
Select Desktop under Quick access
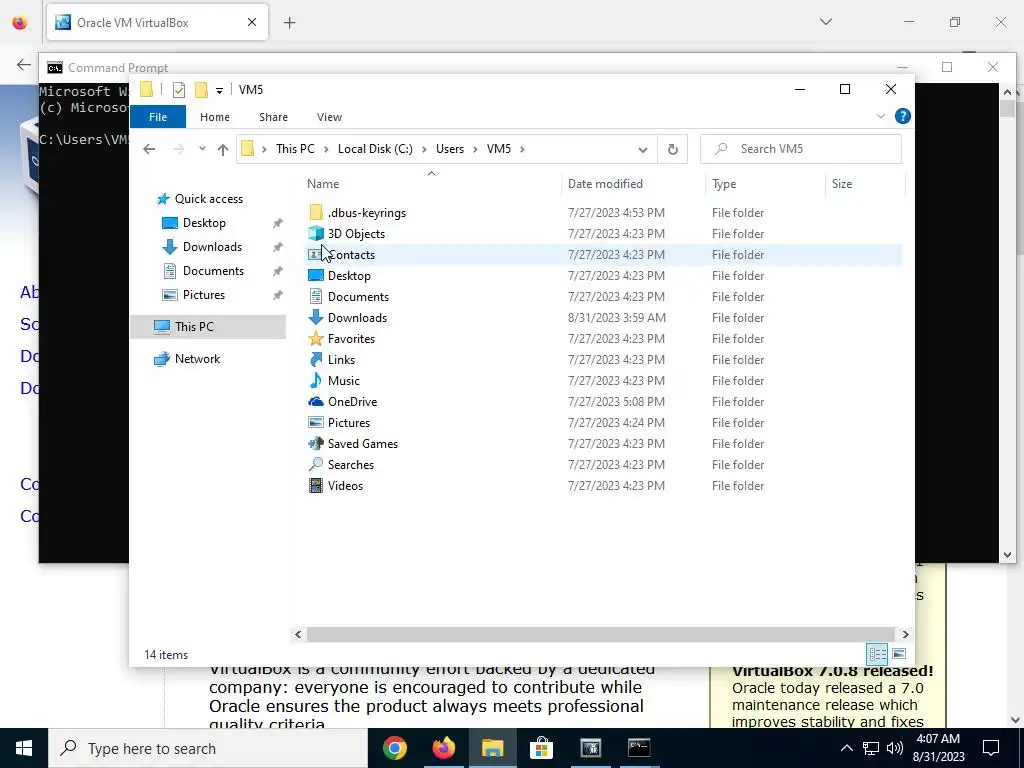(204, 223)
